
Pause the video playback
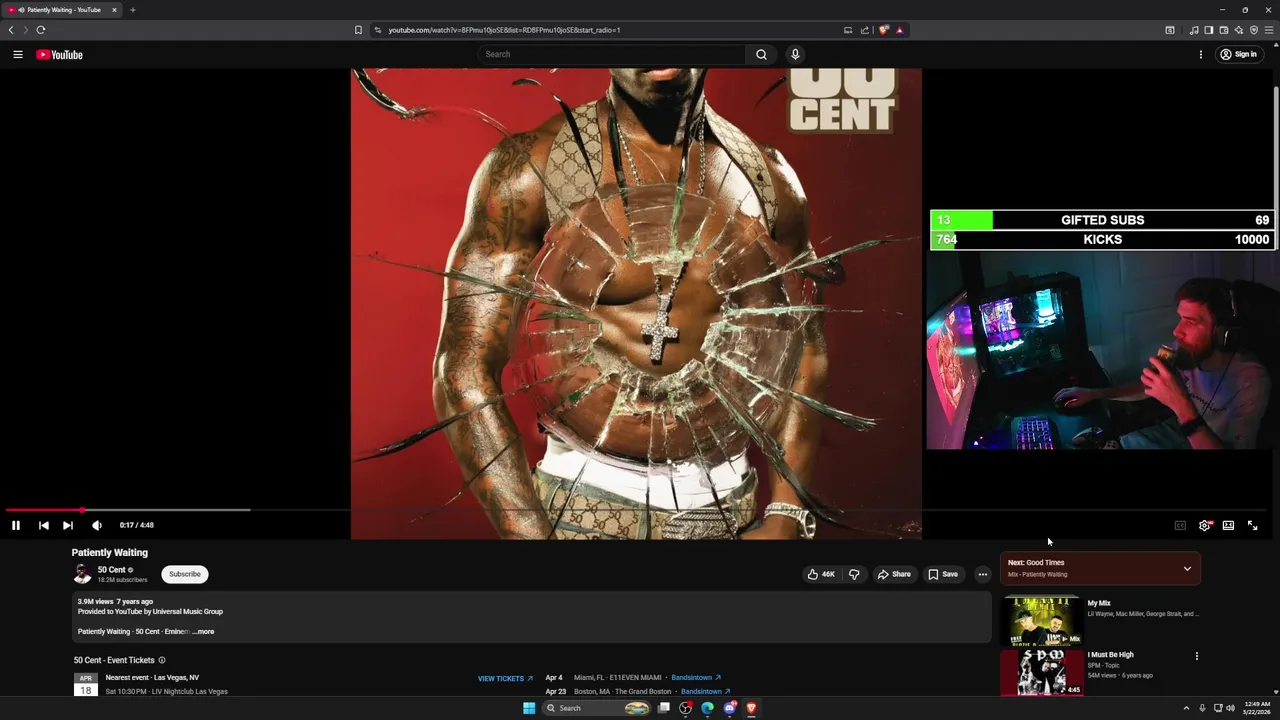pyautogui.click(x=16, y=525)
